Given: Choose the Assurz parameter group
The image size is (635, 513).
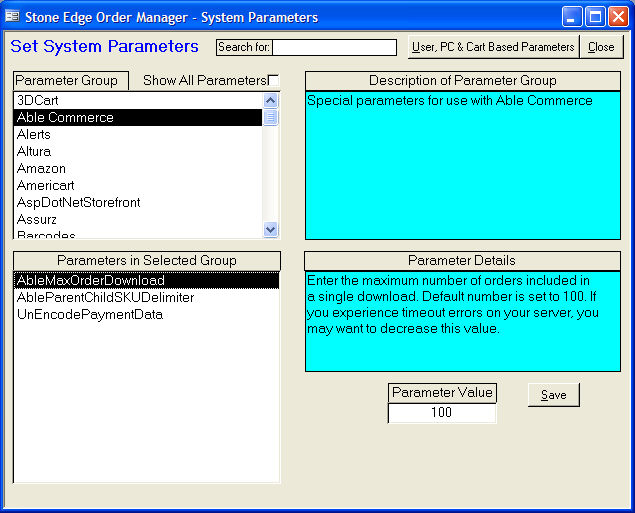Looking at the screenshot, I should (138, 219).
